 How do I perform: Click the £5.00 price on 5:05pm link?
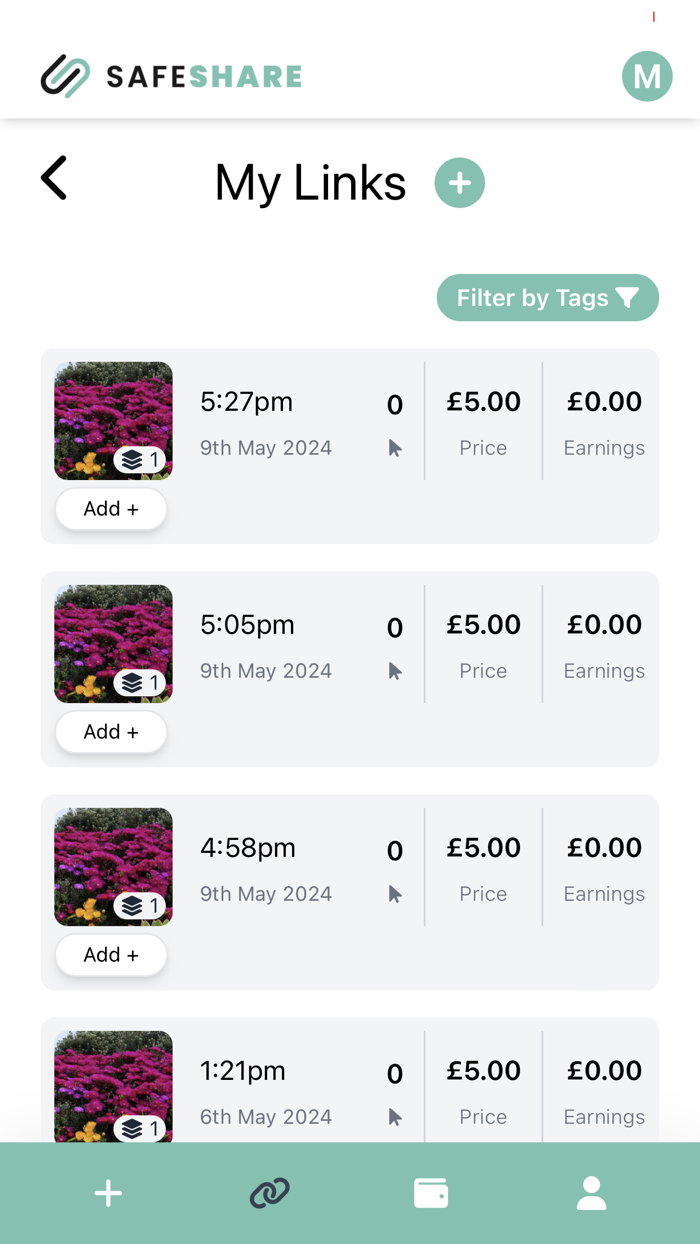[x=483, y=625]
